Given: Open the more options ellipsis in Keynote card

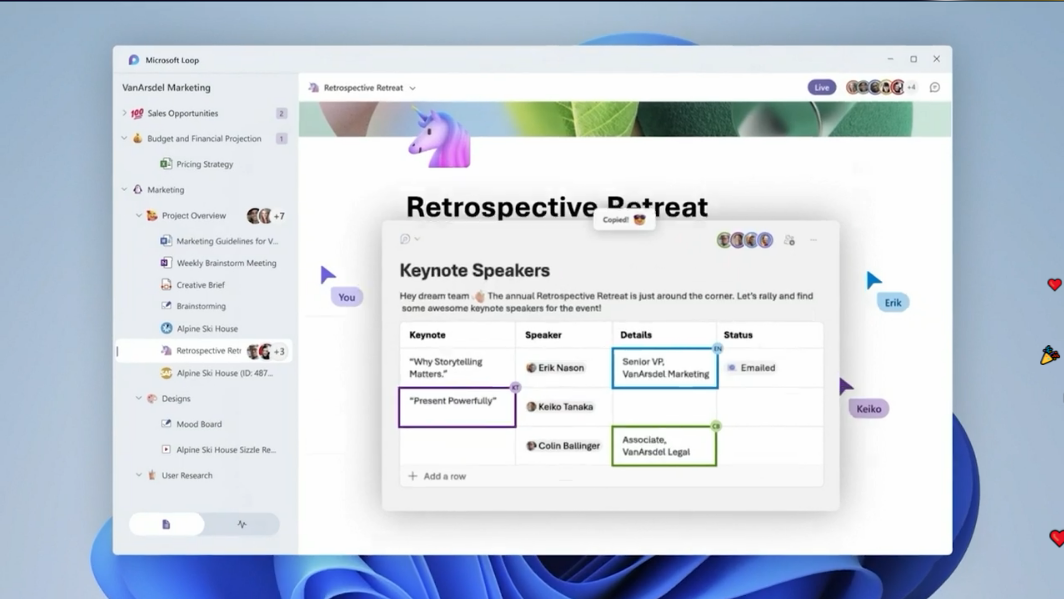Looking at the screenshot, I should click(x=814, y=240).
